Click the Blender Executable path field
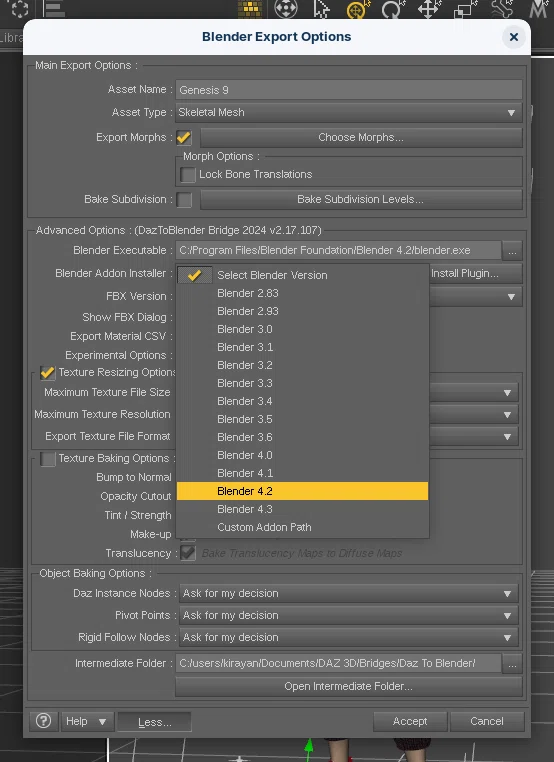The height and width of the screenshot is (762, 554). click(338, 250)
